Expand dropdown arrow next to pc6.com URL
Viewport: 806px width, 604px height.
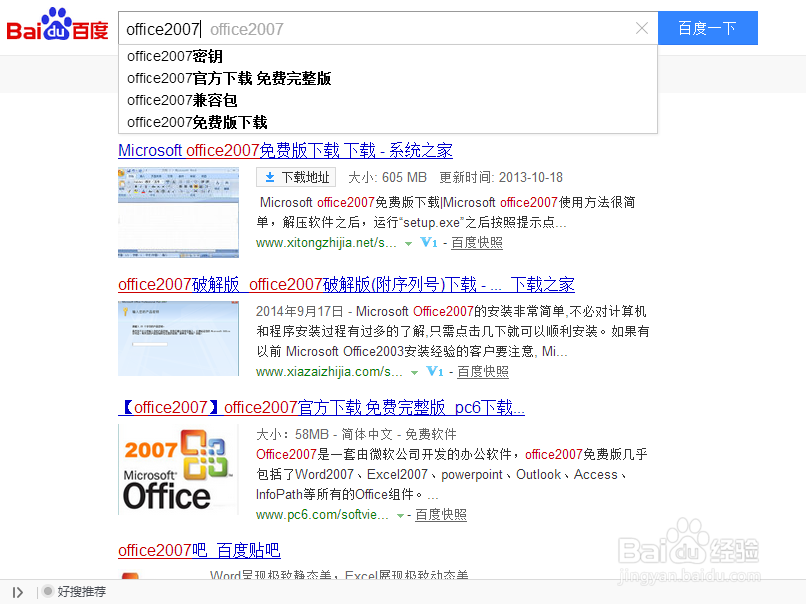click(x=400, y=516)
